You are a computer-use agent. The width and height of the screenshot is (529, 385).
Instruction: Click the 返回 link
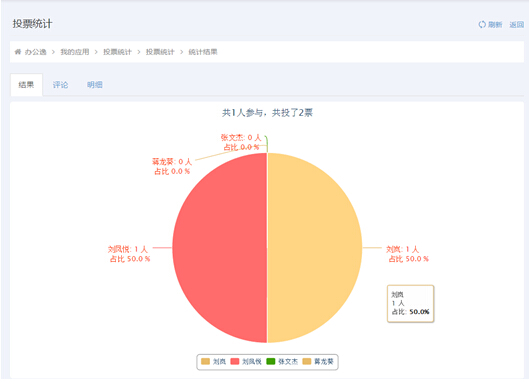pyautogui.click(x=516, y=24)
